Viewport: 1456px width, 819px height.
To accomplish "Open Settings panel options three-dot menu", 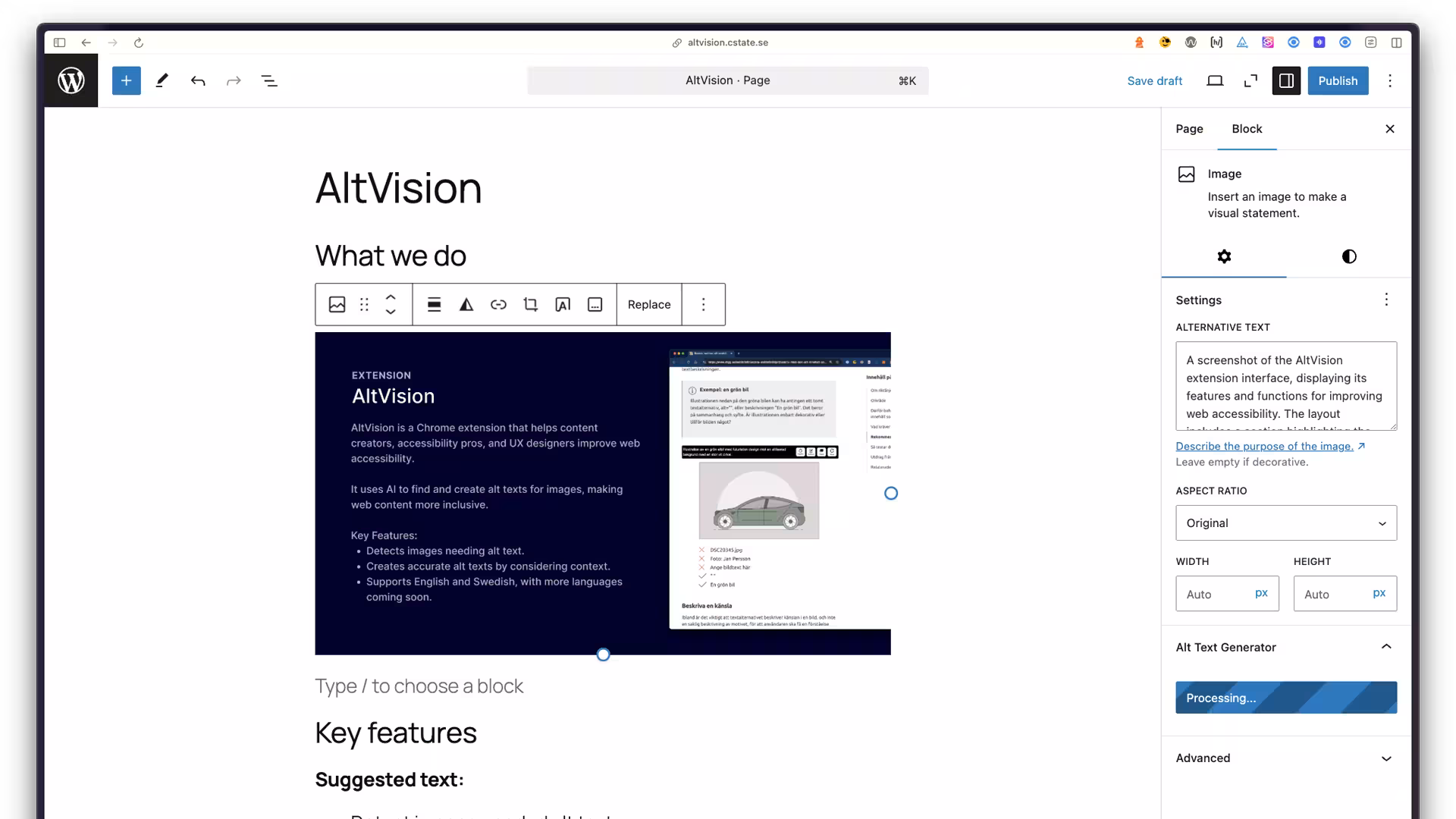I will click(1386, 300).
